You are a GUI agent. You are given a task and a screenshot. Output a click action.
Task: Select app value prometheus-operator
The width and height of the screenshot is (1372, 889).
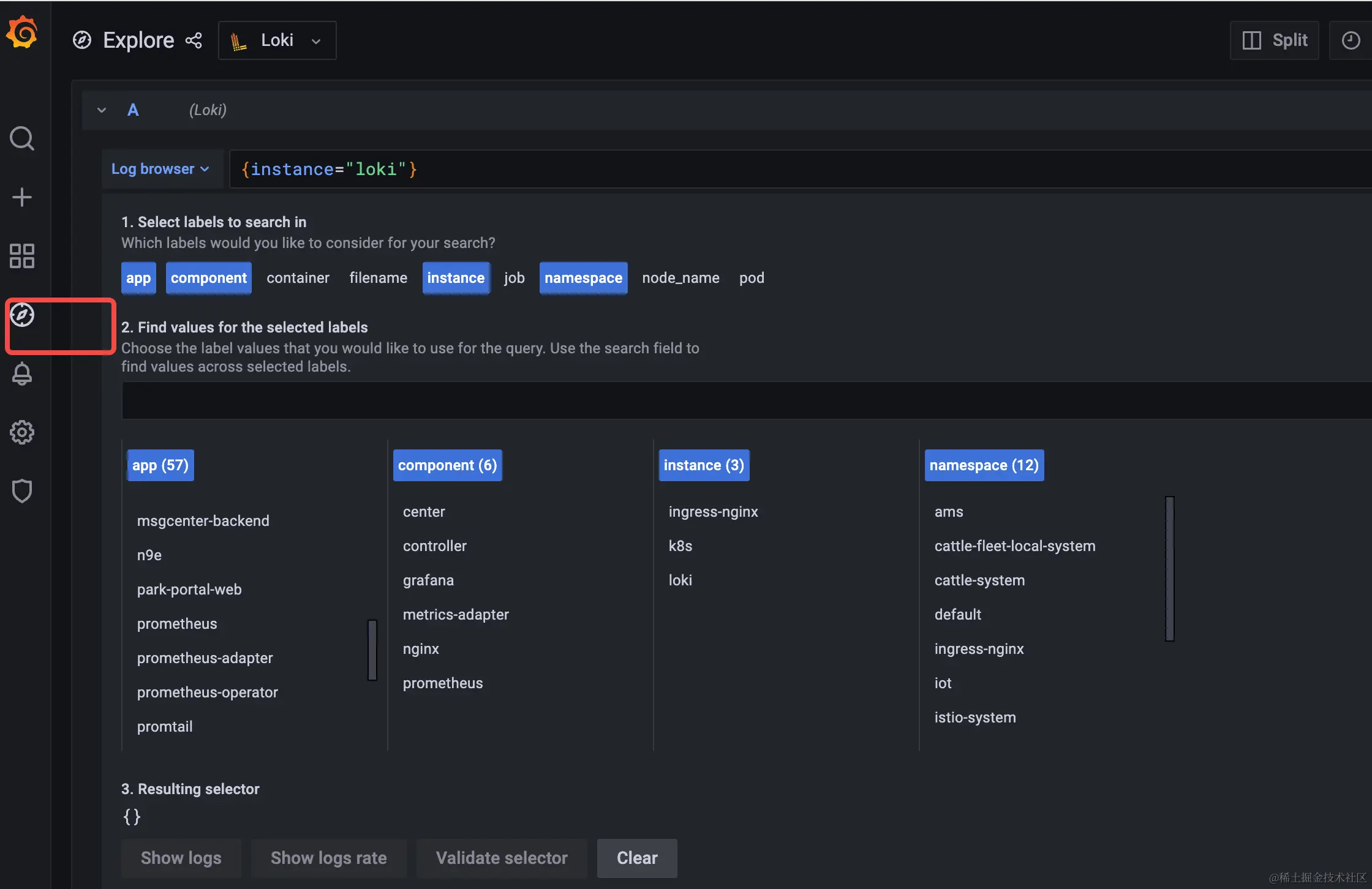(208, 692)
